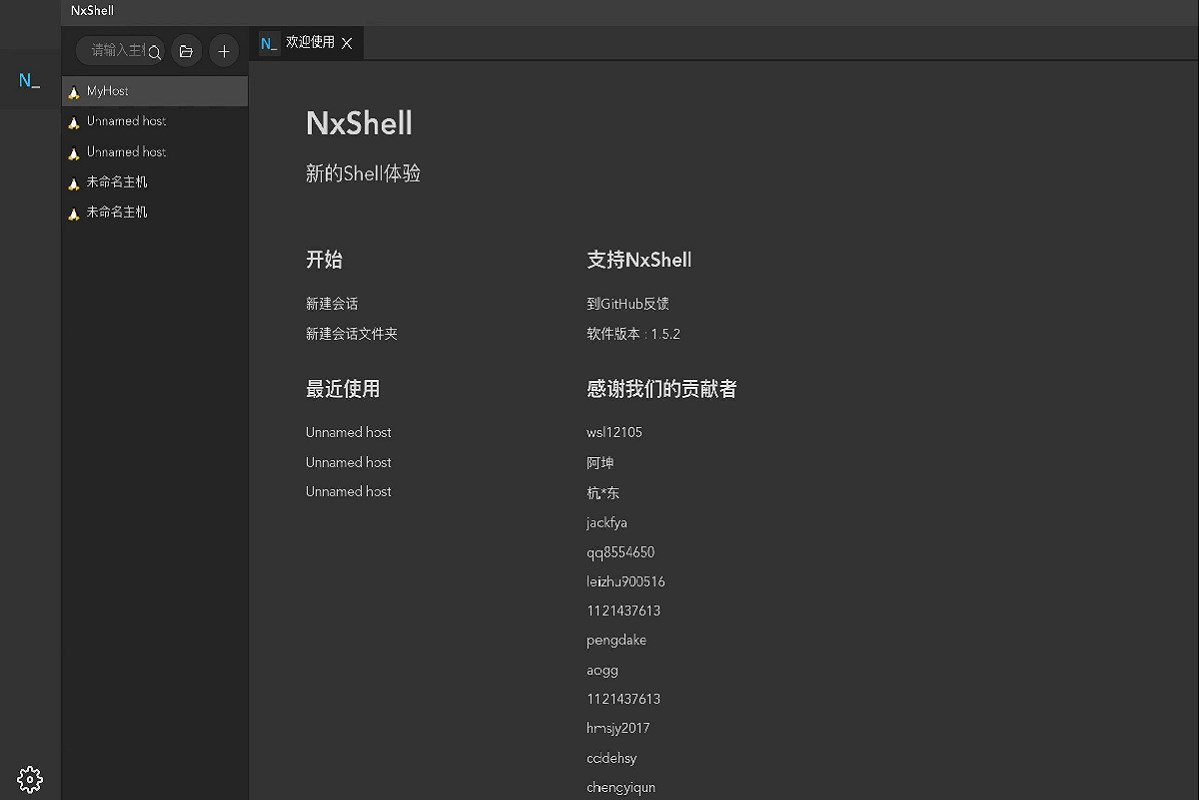Click contributor wsl12105
Image resolution: width=1200 pixels, height=800 pixels.
pyautogui.click(x=614, y=432)
